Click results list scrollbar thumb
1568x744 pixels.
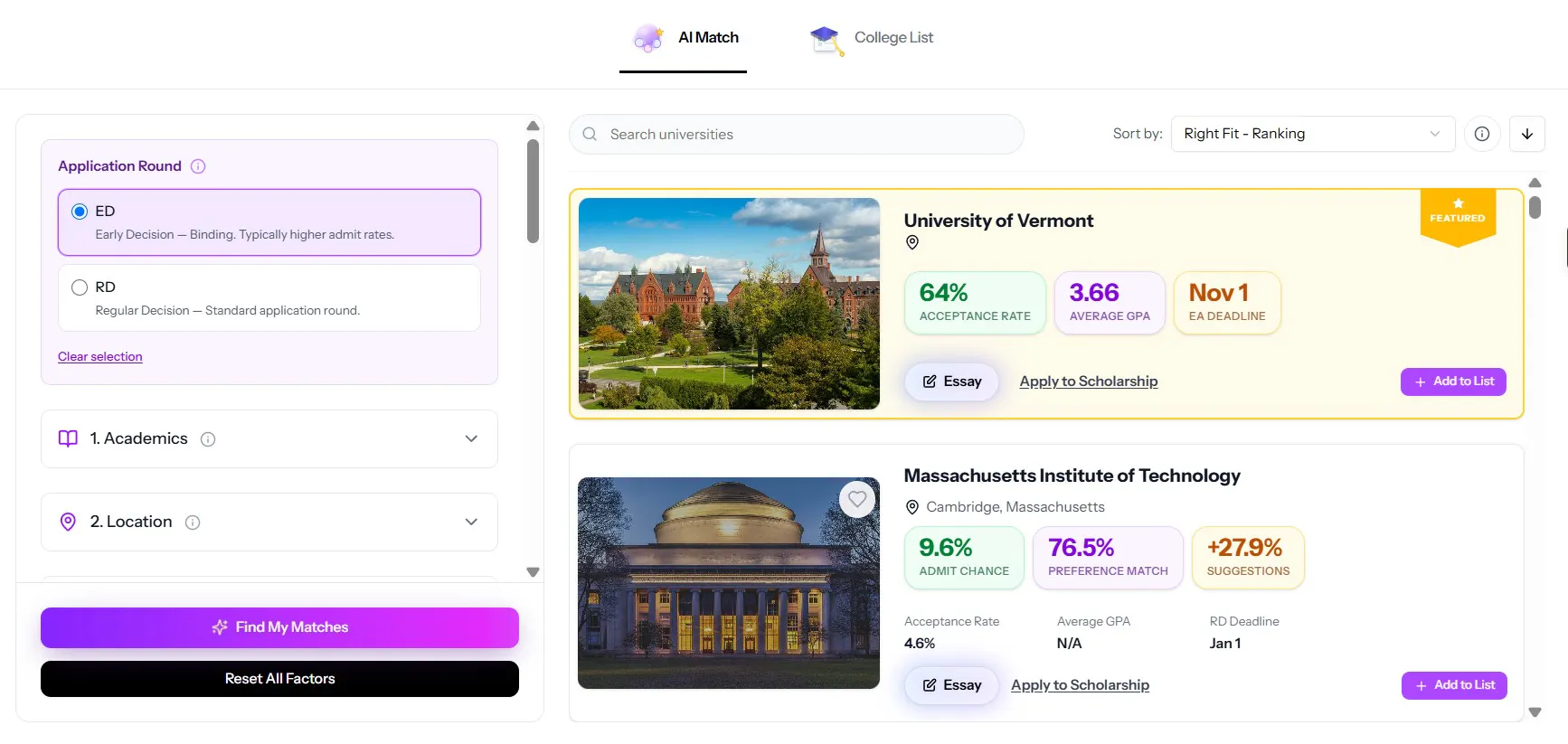1535,207
